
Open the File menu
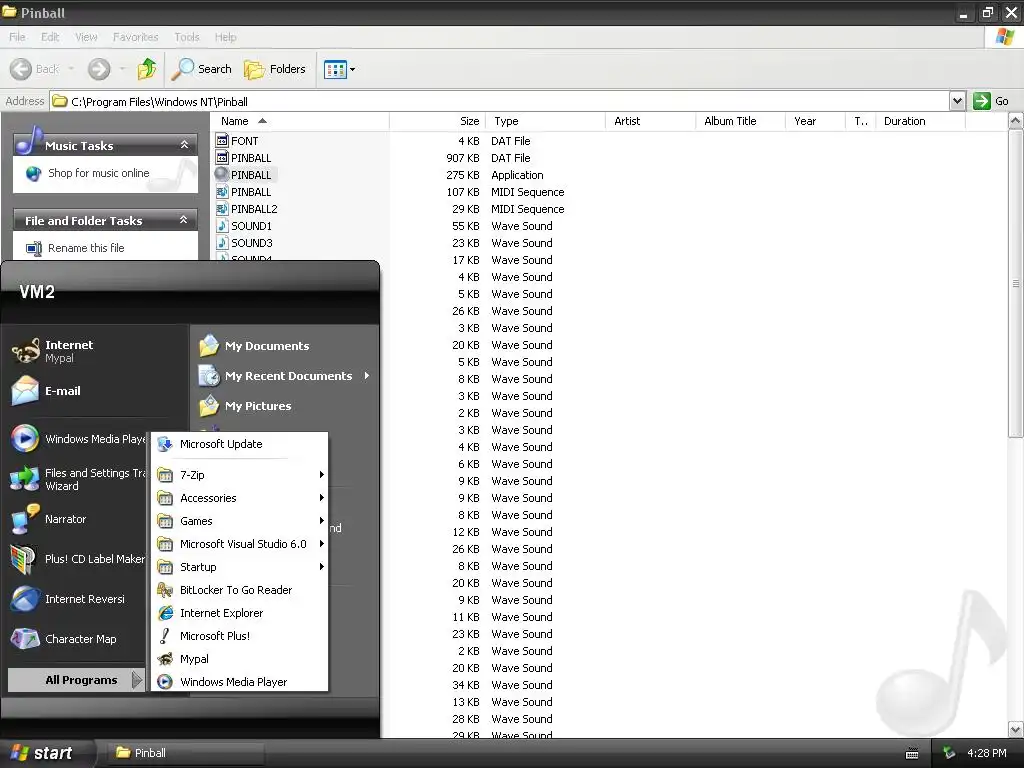pos(17,37)
